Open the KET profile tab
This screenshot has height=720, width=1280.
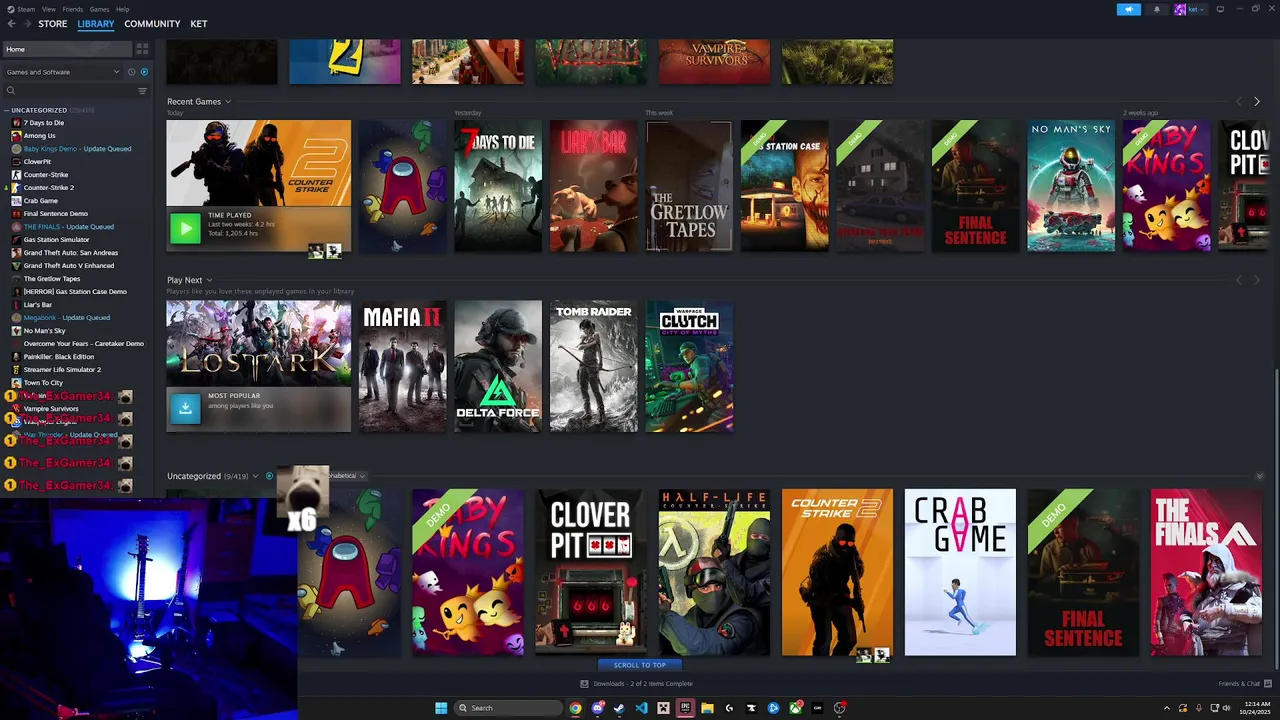coord(199,24)
